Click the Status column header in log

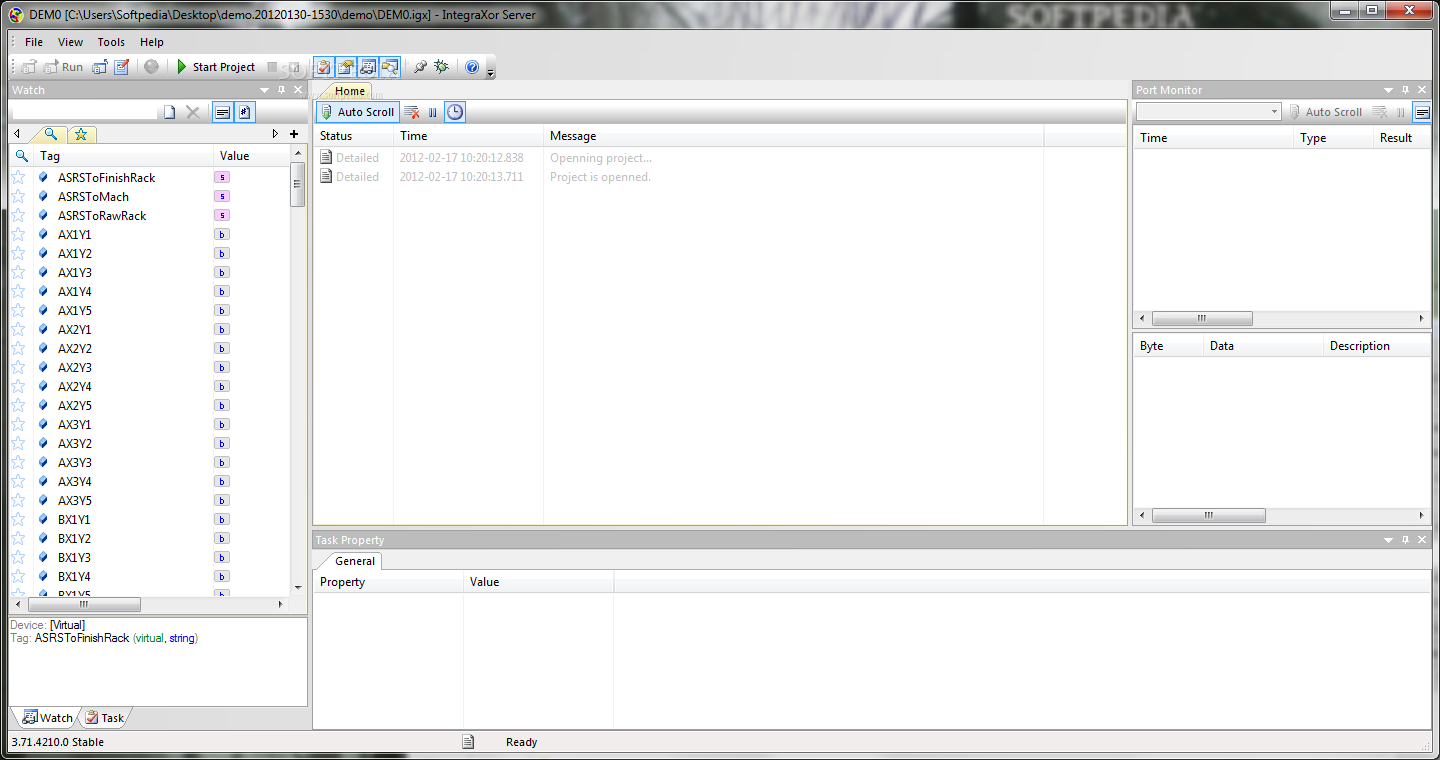coord(354,136)
